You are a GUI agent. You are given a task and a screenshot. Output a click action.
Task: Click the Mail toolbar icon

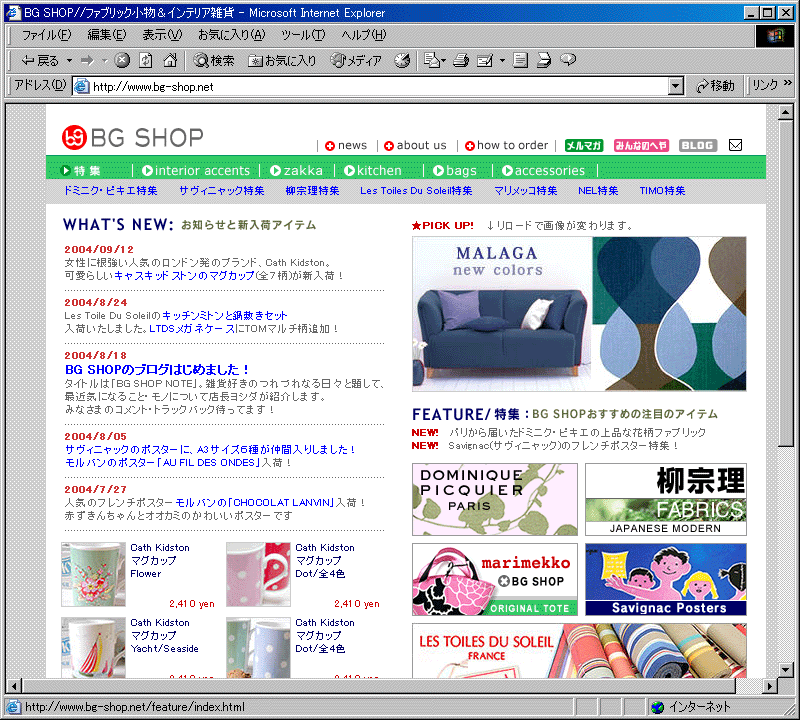pyautogui.click(x=432, y=61)
